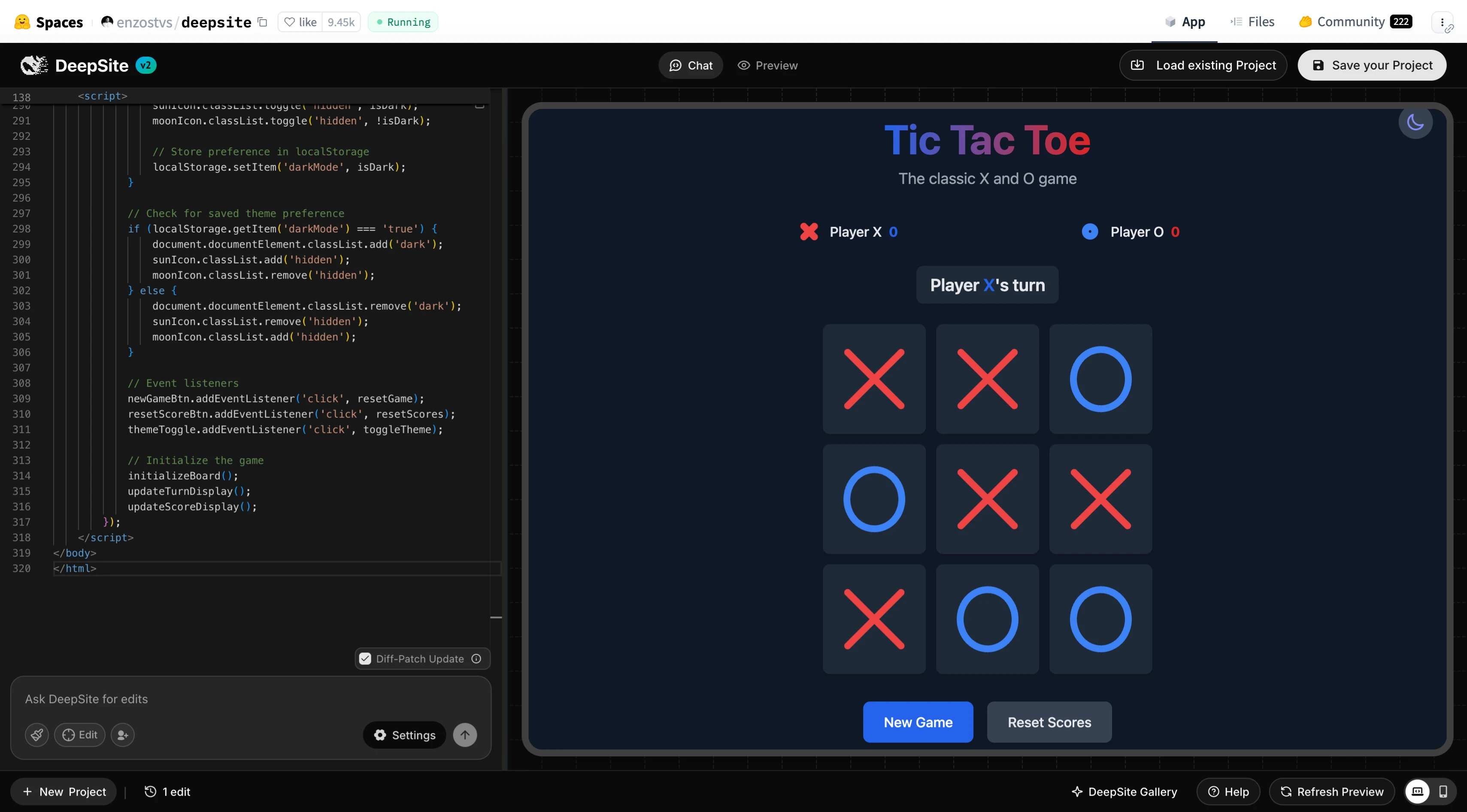The image size is (1467, 812).
Task: Open the Settings button
Action: click(x=404, y=735)
